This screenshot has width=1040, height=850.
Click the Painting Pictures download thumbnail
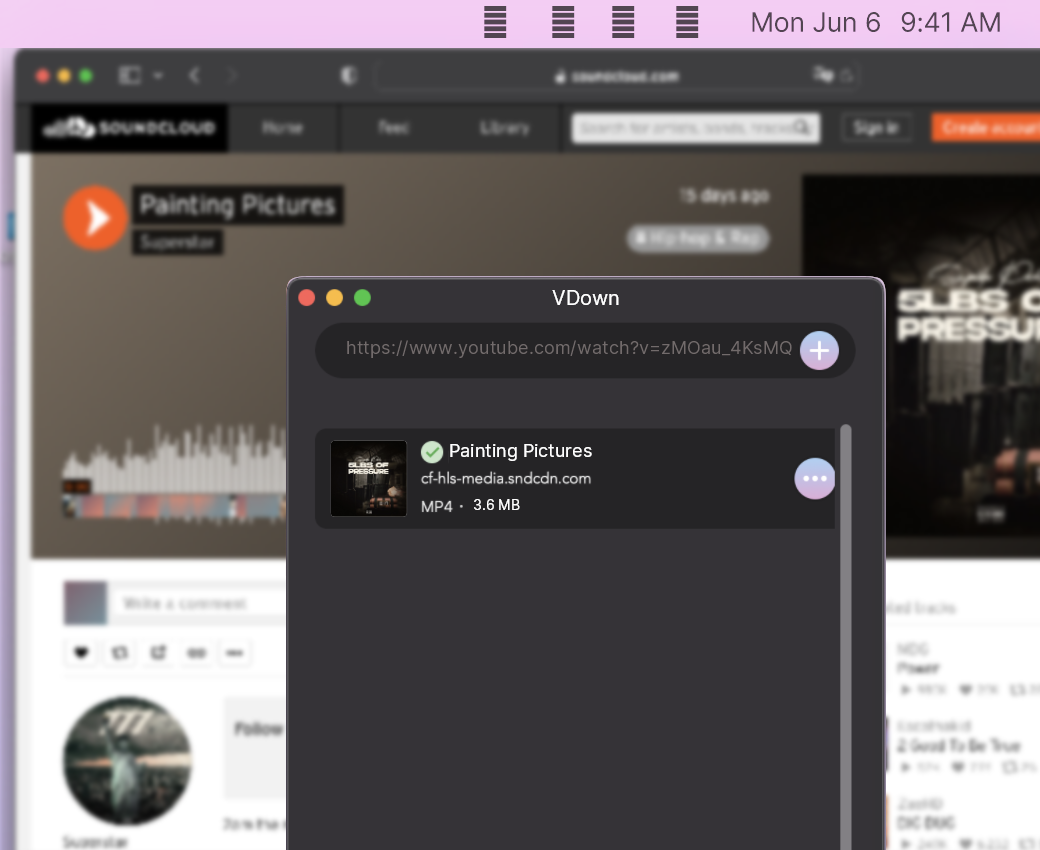click(368, 479)
